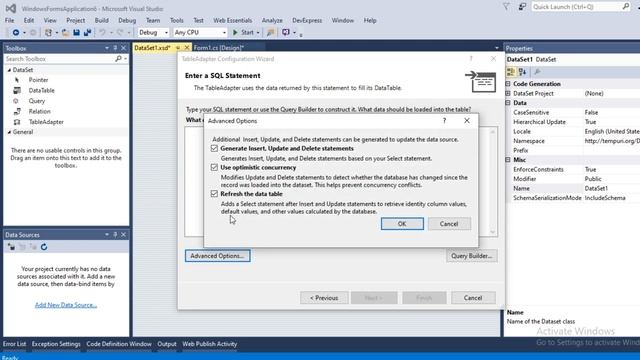
Task: Open the Output tab
Action: point(167,344)
